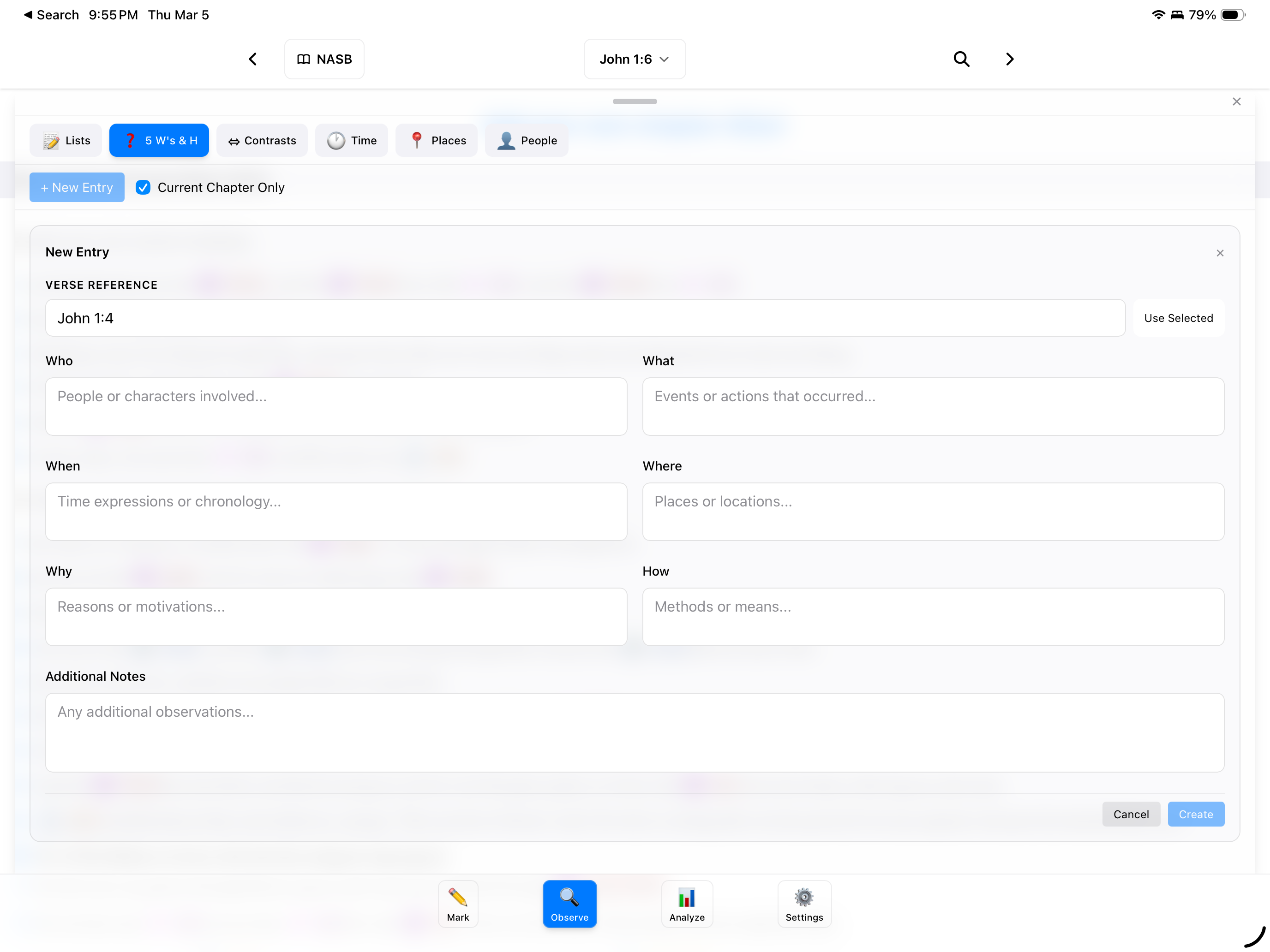Tap the Search back arrow in status bar
The width and height of the screenshot is (1270, 952).
(x=50, y=15)
